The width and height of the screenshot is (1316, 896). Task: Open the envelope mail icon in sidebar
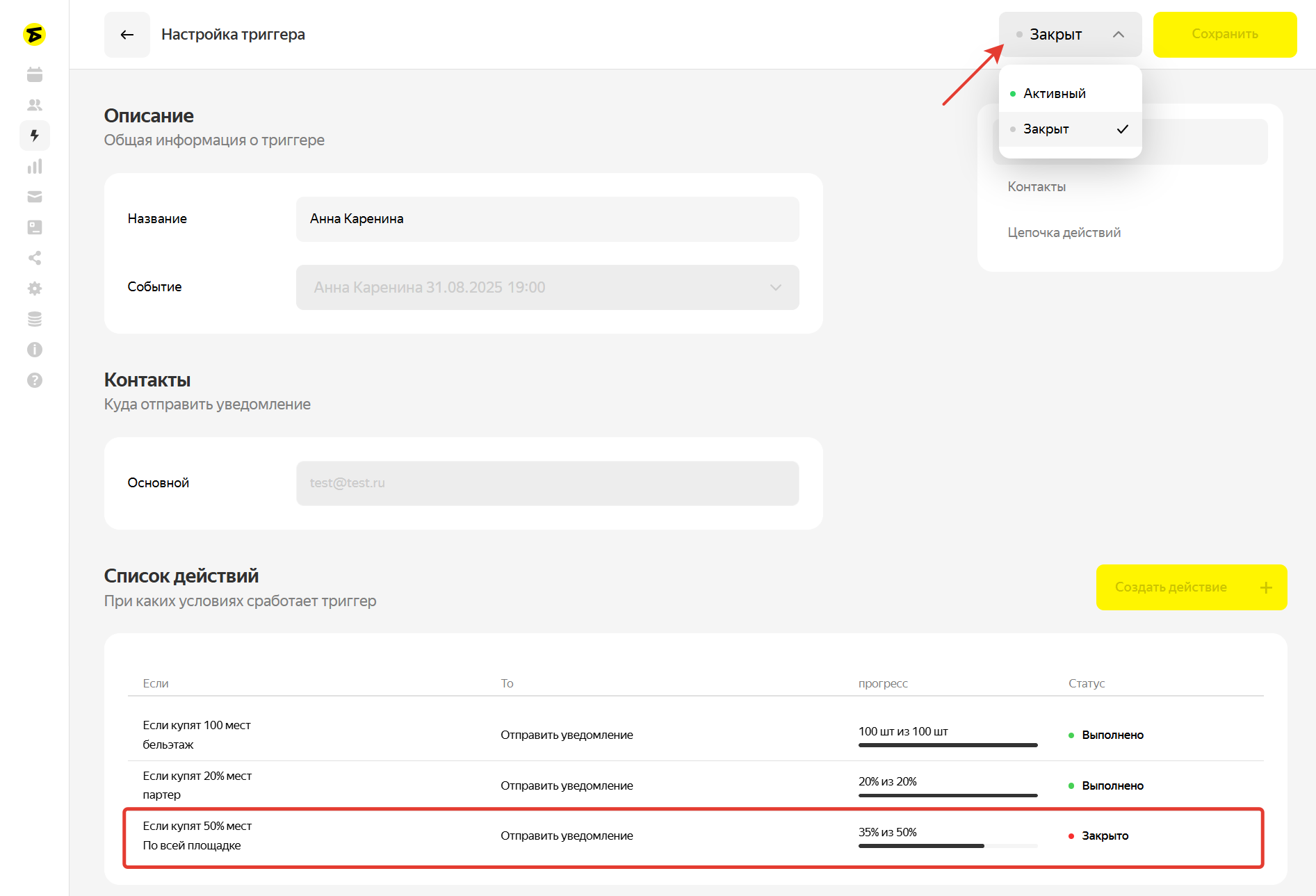point(35,197)
